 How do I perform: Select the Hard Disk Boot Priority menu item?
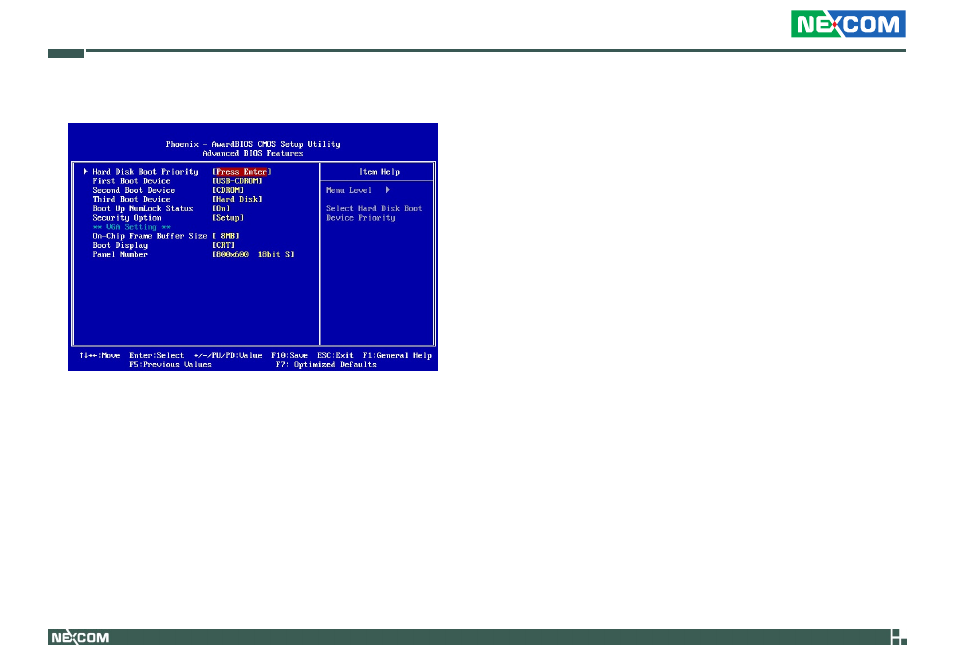click(145, 172)
